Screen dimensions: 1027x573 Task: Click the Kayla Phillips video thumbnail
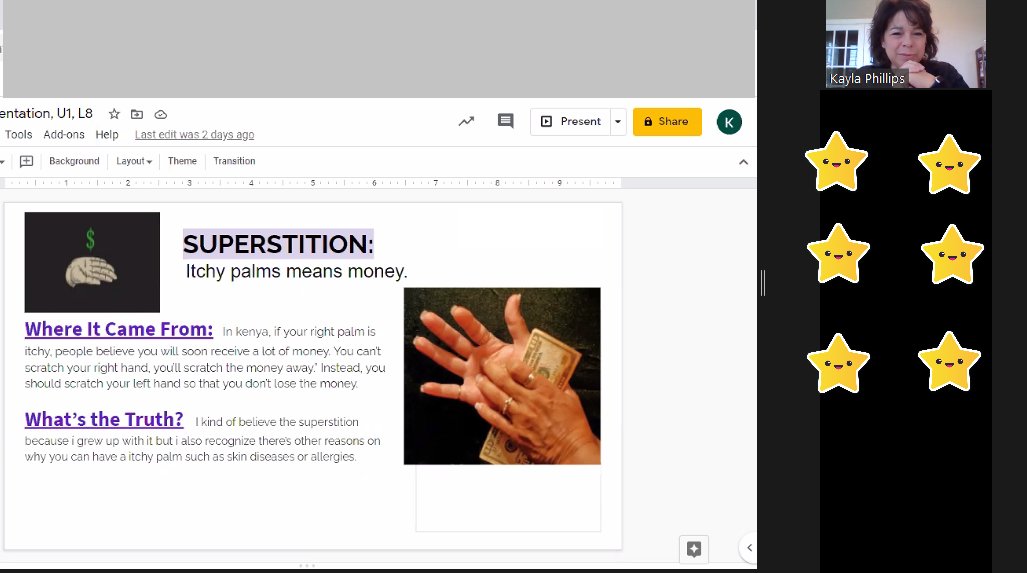click(905, 44)
